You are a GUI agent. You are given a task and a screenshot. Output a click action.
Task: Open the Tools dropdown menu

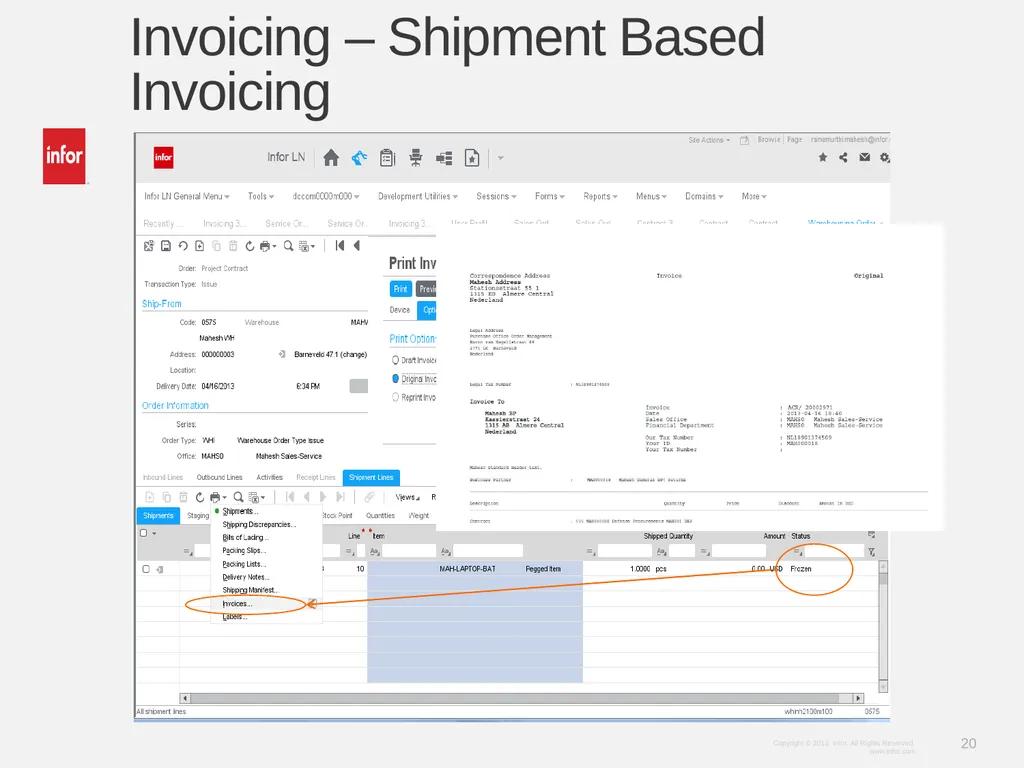[261, 196]
